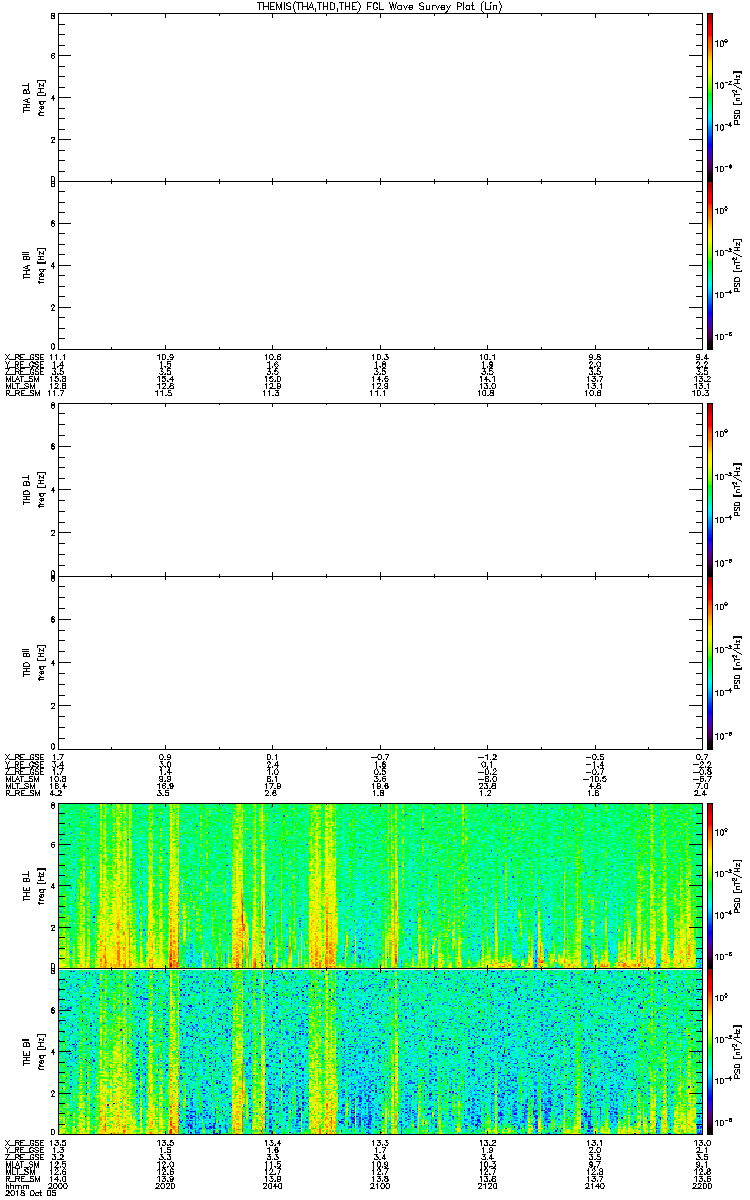Image resolution: width=750 pixels, height=1200 pixels.
Task: Click the 'hhmm' time axis label
Action: pyautogui.click(x=15, y=1186)
